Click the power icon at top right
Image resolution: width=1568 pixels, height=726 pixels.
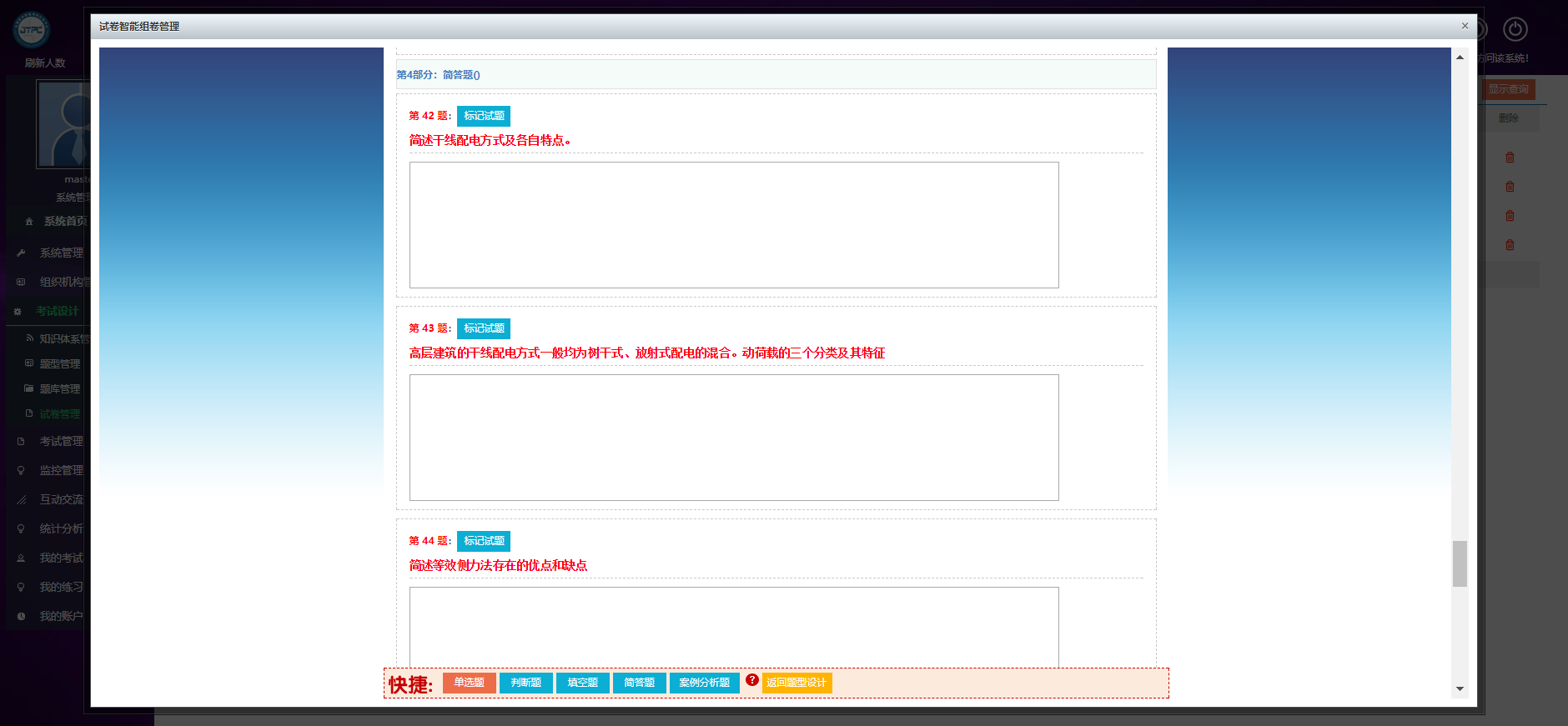(x=1515, y=30)
